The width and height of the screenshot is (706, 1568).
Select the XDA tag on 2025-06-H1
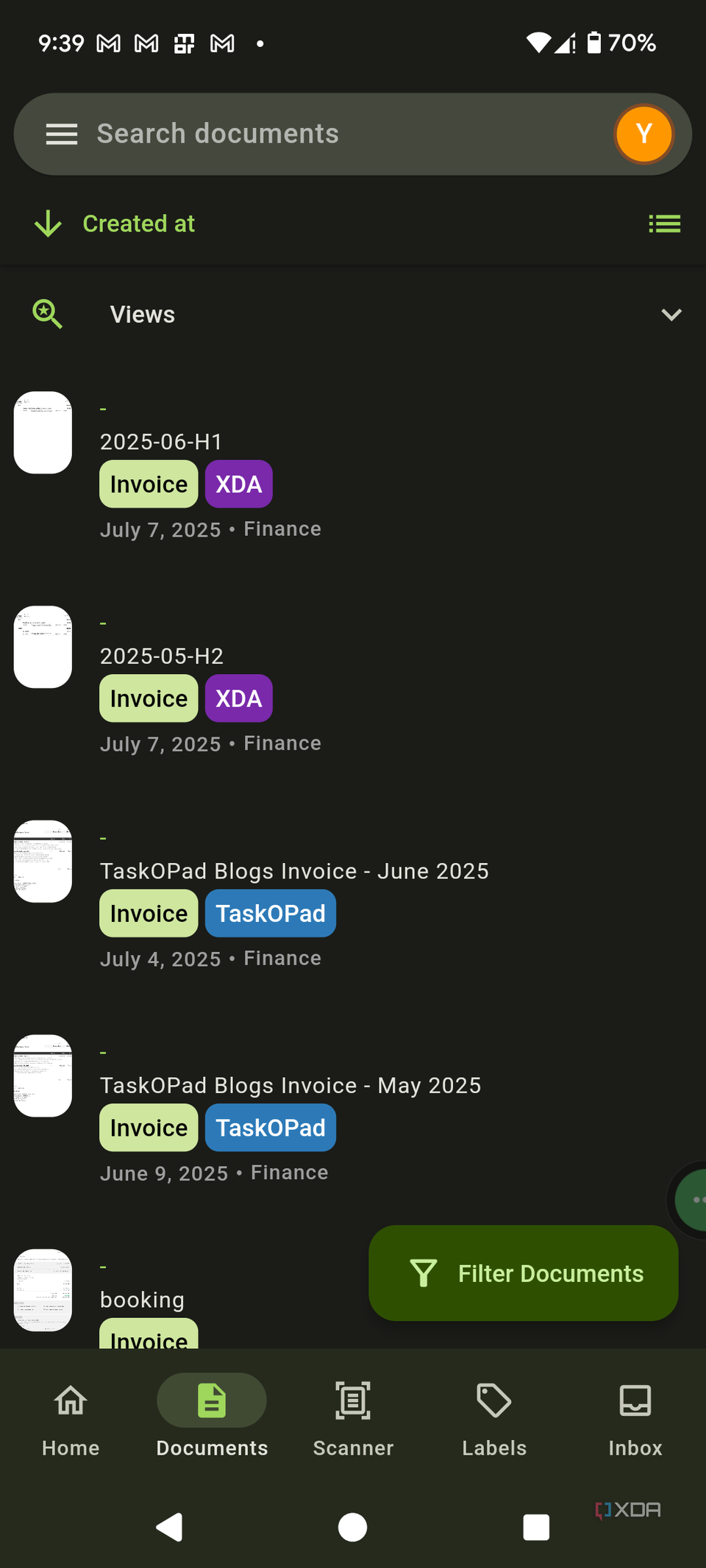tap(238, 484)
